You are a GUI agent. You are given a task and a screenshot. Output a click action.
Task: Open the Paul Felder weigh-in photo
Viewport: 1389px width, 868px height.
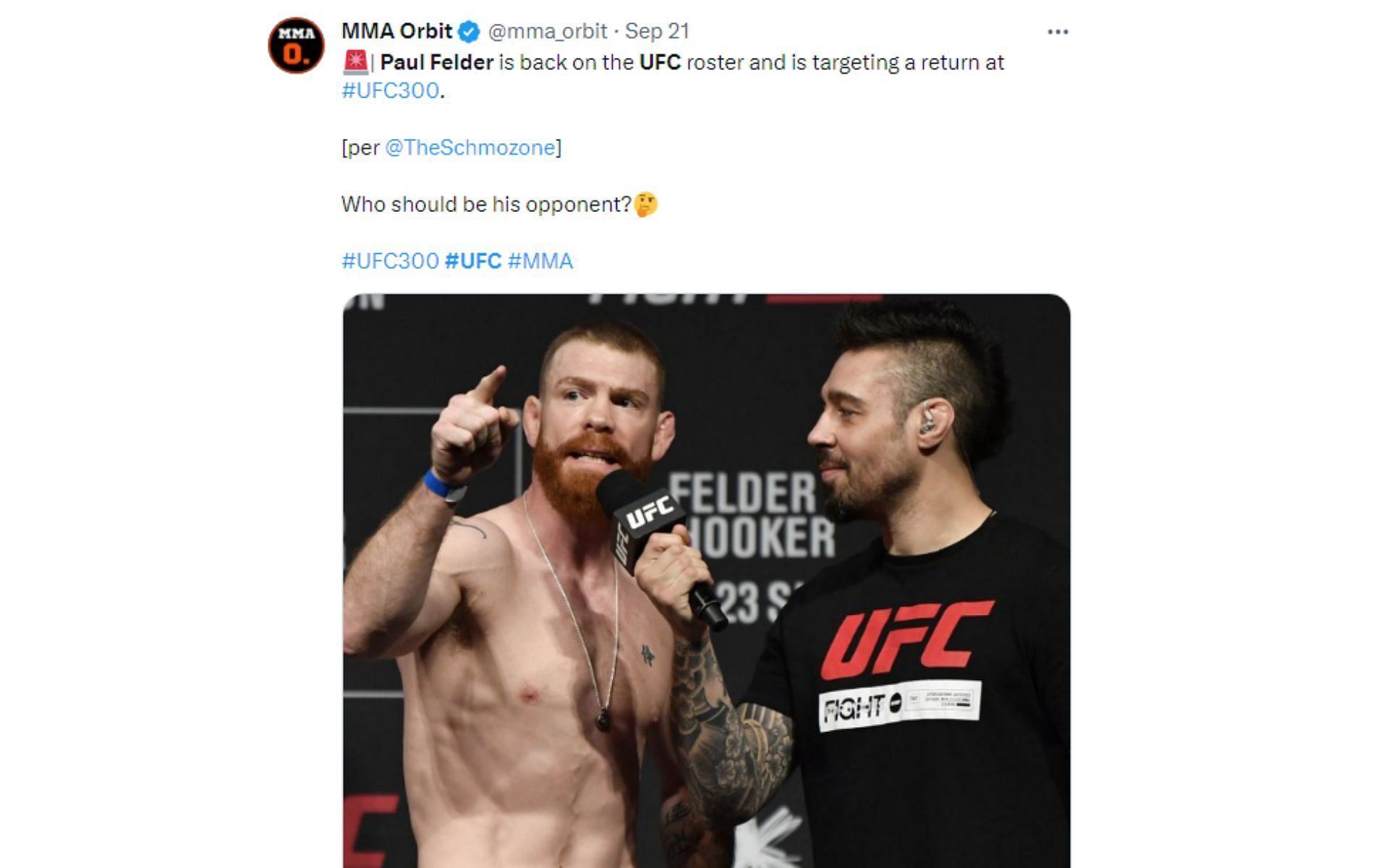tap(707, 581)
